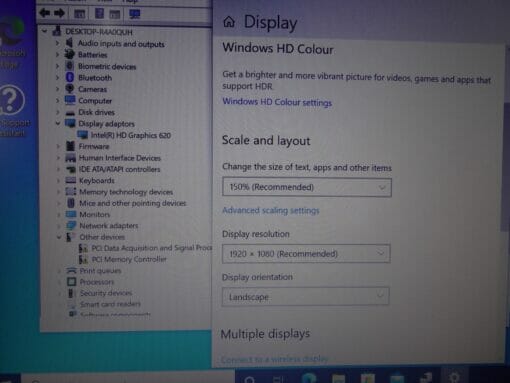Screen dimensions: 510x383
Task: Click the Human Interface Devices icon
Action: 70,158
